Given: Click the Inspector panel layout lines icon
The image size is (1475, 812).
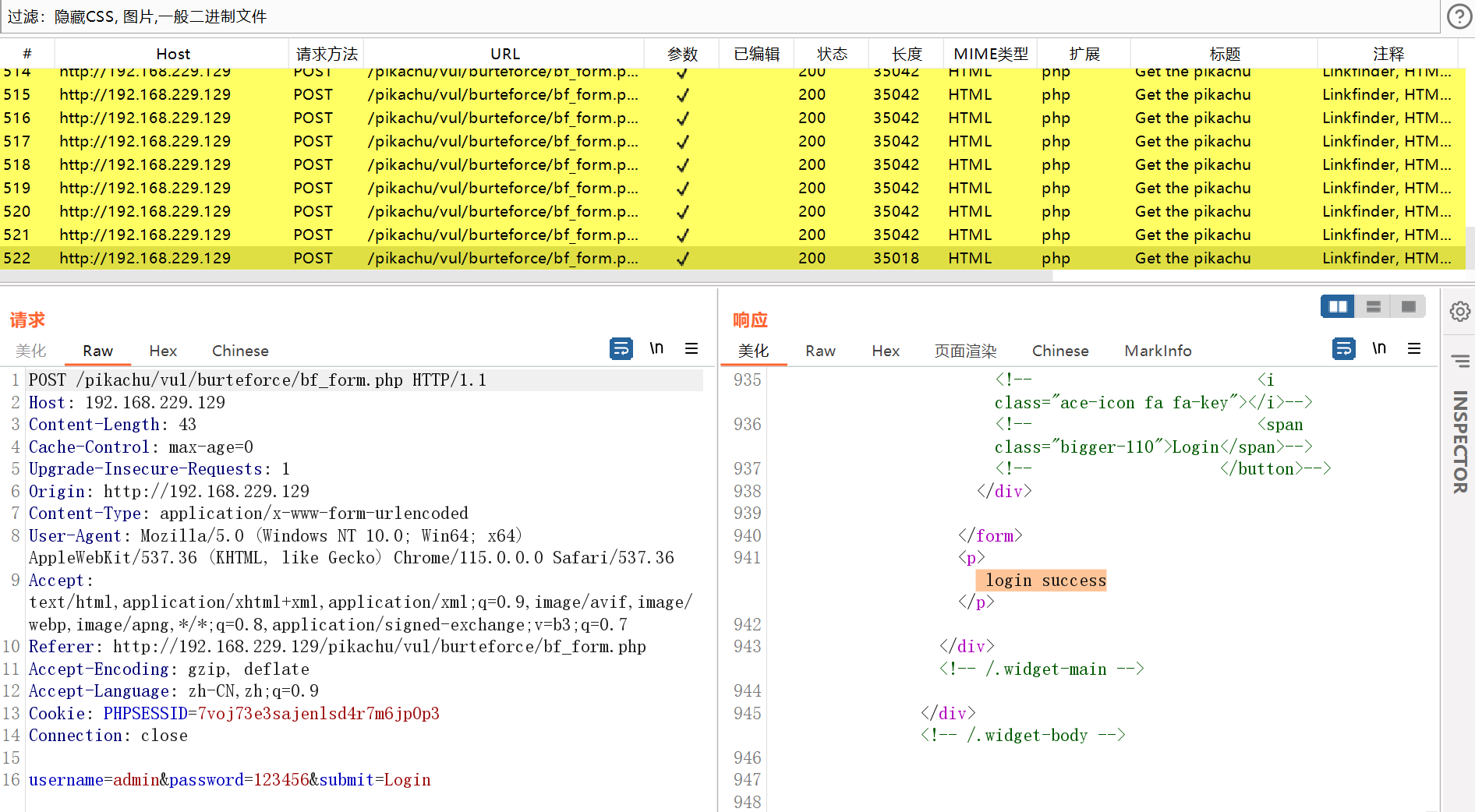Looking at the screenshot, I should tap(1460, 361).
